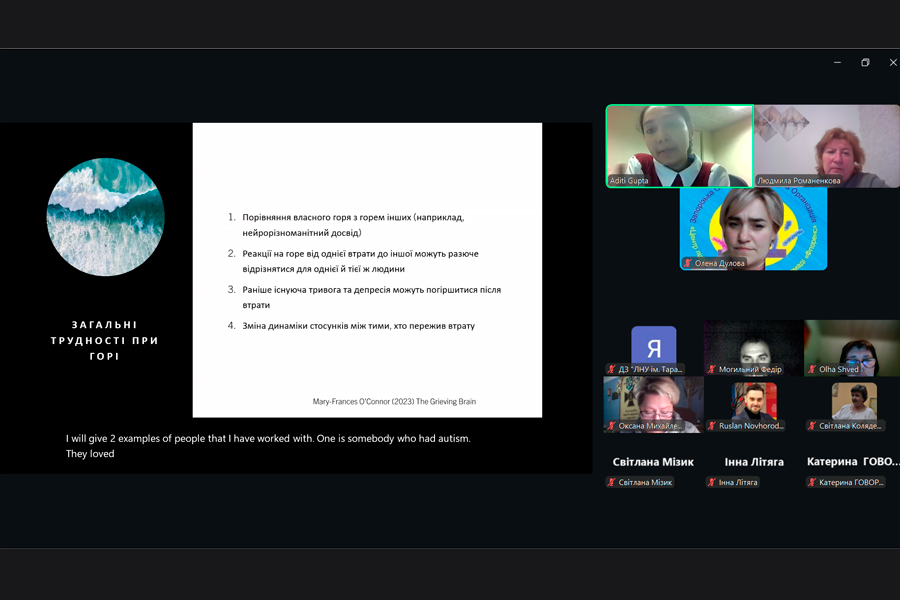Select Olha Shved's video tile

(852, 348)
